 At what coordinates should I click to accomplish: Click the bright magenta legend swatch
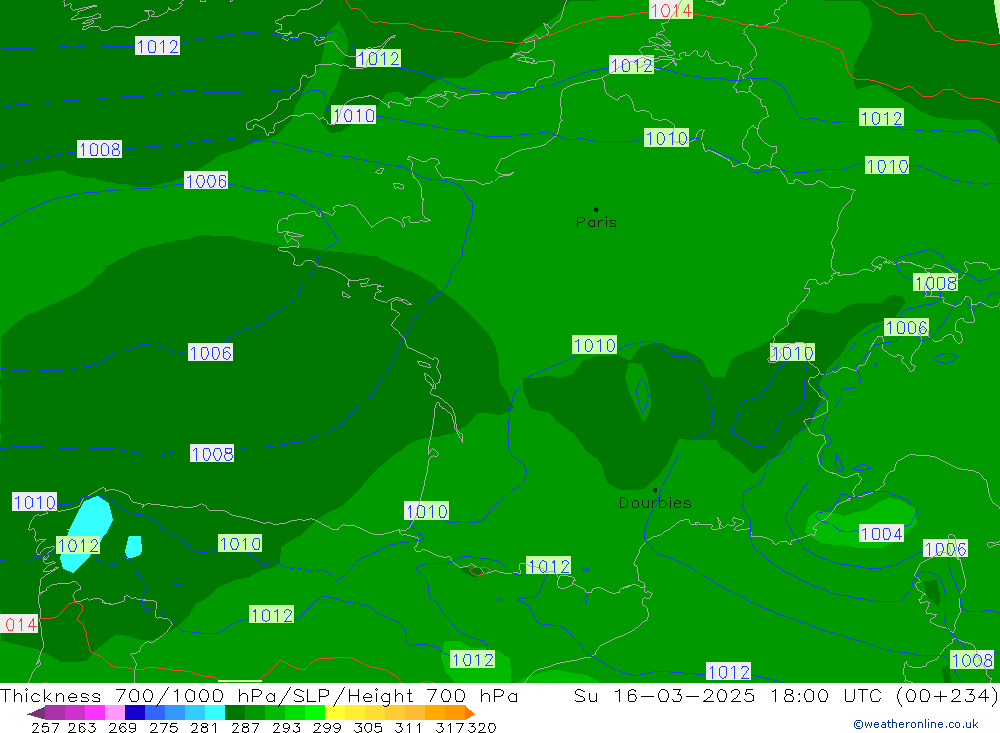pos(94,713)
